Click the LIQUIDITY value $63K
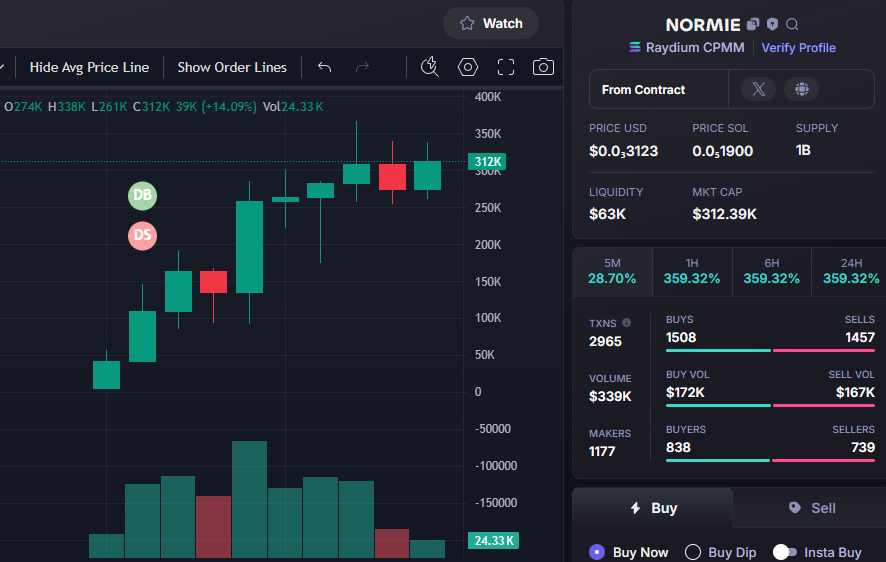The image size is (886, 562). pyautogui.click(x=607, y=214)
